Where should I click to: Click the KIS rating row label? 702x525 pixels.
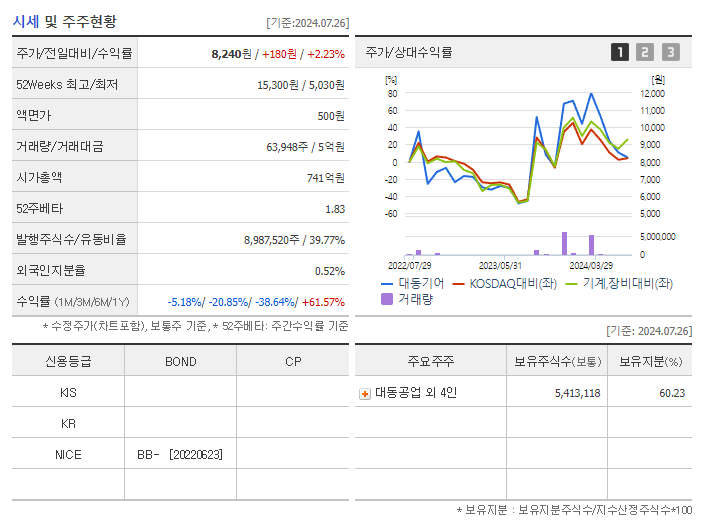(68, 393)
